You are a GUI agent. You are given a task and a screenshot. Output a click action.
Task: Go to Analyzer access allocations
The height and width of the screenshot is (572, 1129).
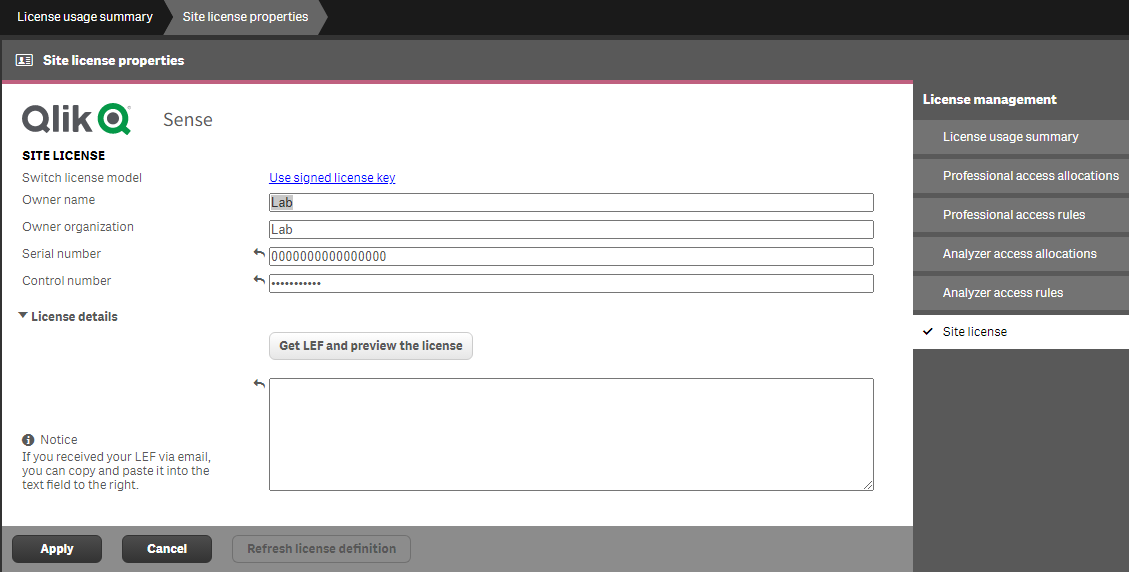(x=1020, y=254)
